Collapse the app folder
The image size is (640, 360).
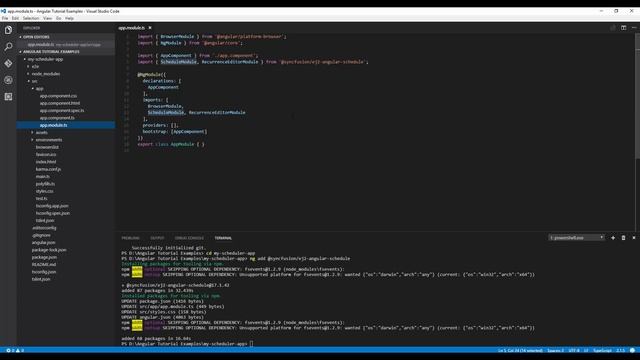tap(39, 89)
